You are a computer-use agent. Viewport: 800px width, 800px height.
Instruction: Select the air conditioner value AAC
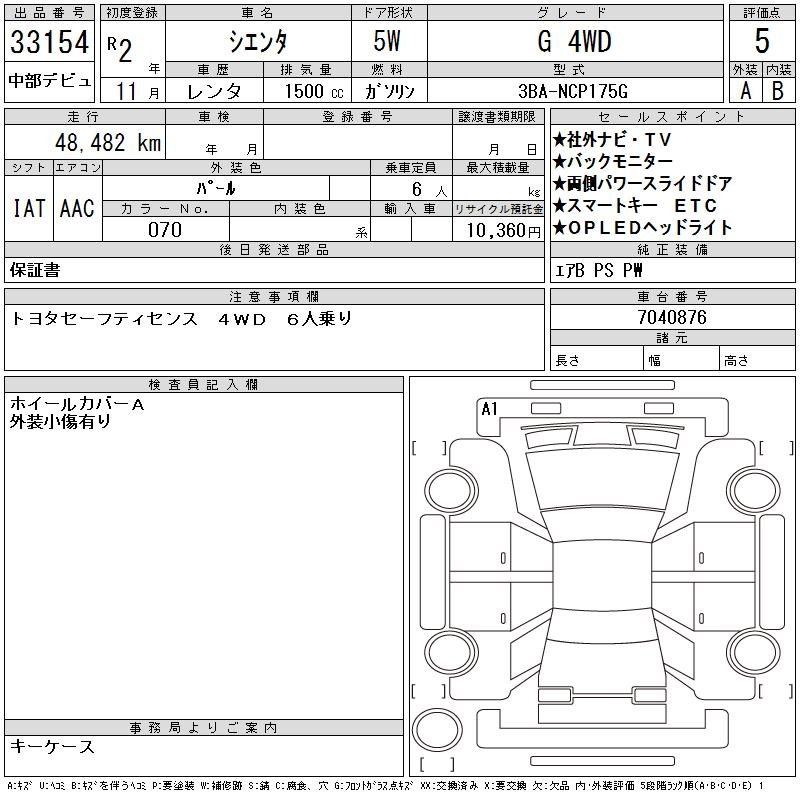tap(77, 208)
